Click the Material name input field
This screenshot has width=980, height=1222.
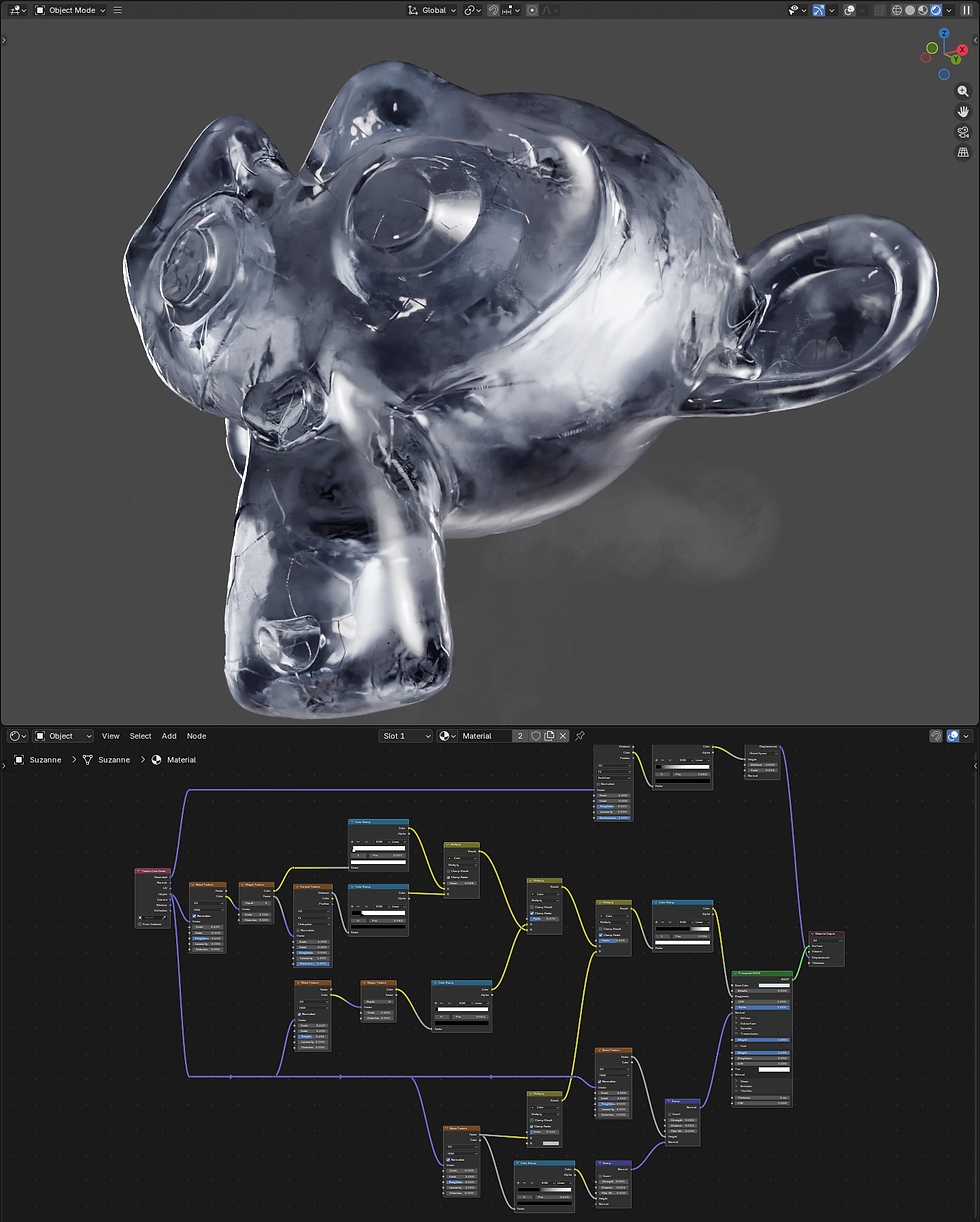click(x=487, y=736)
